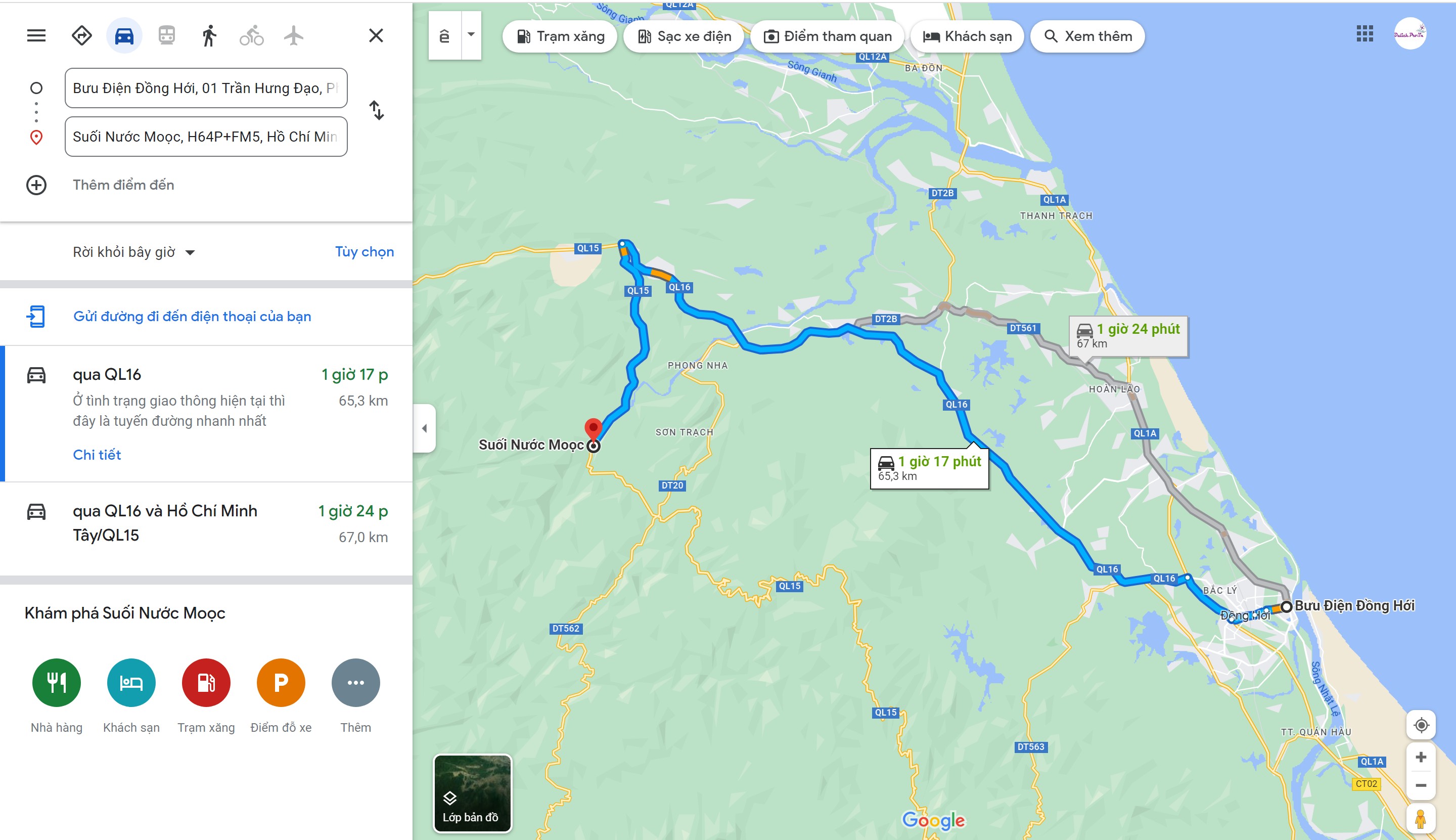Open the hamburger main menu
Viewport: 1456px width, 840px height.
coord(36,36)
